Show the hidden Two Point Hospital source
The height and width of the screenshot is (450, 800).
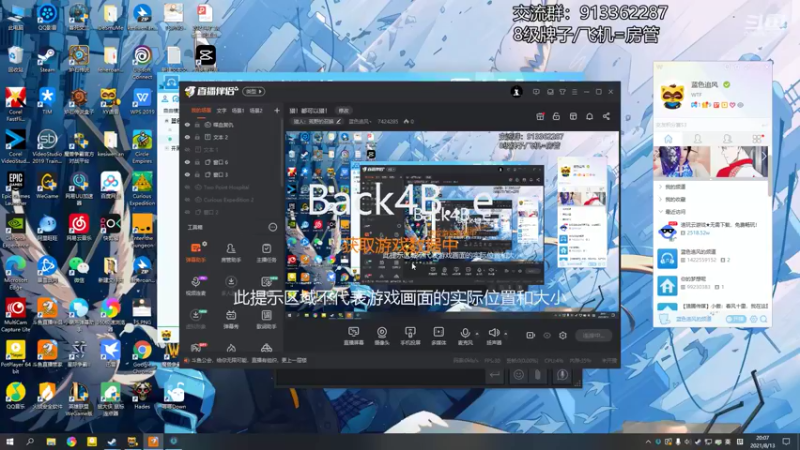click(x=187, y=187)
